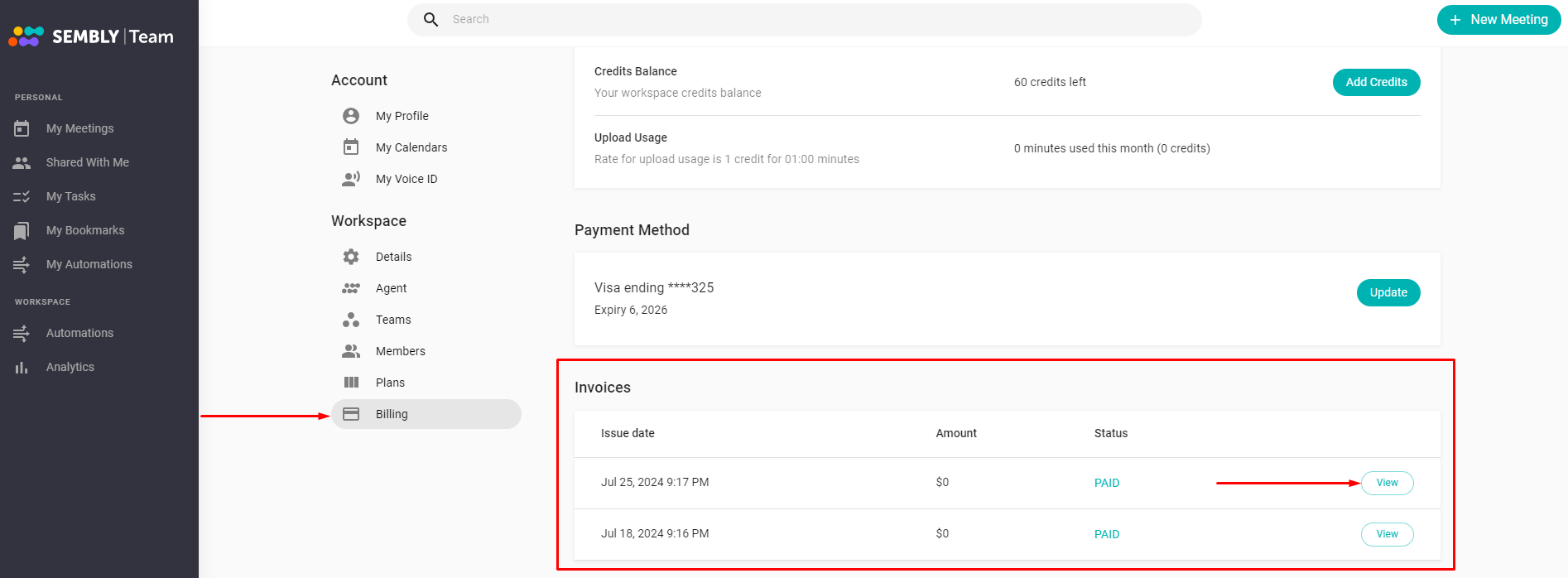The width and height of the screenshot is (1568, 578).
Task: Click PAID status for Jul 25 invoice
Action: point(1107,483)
